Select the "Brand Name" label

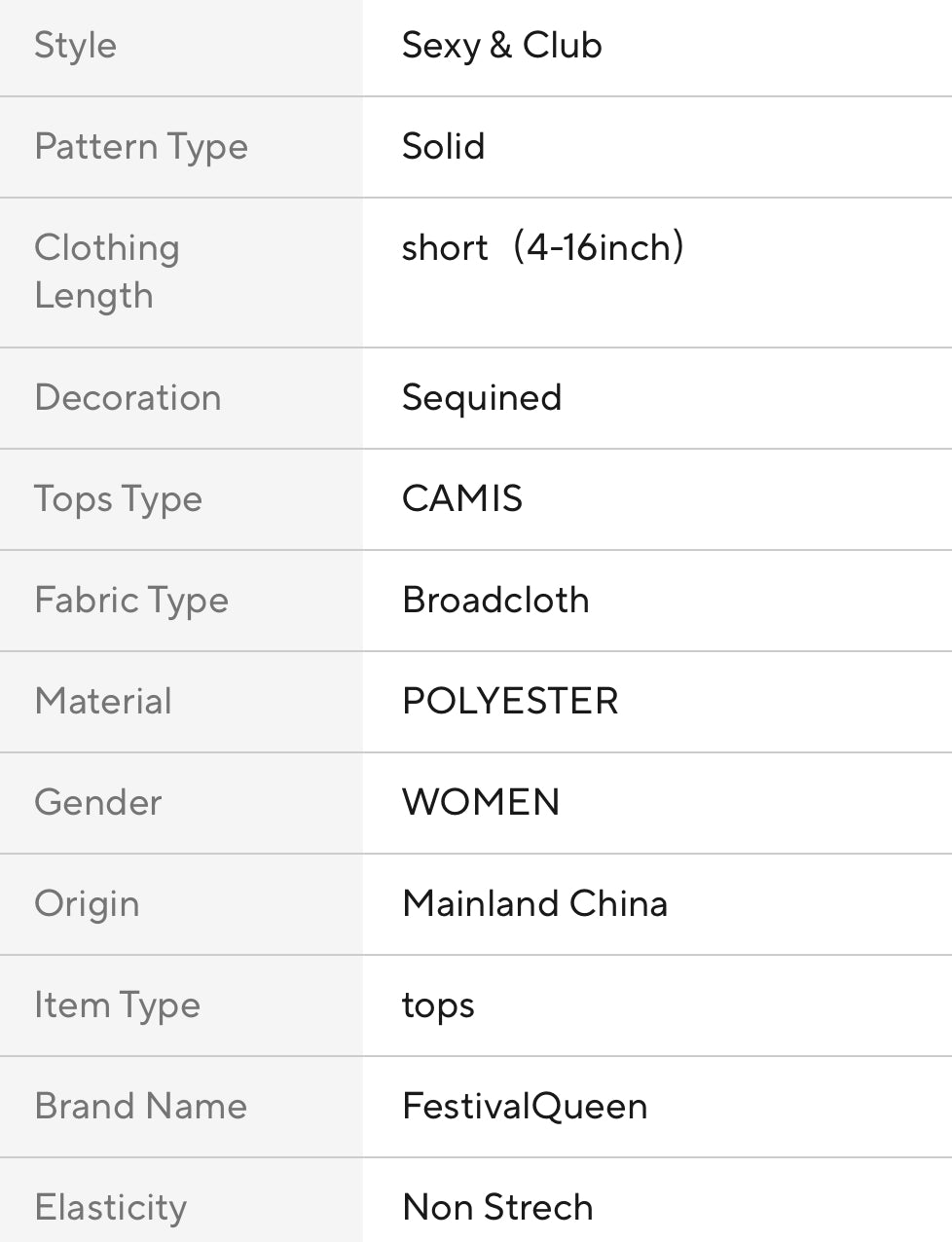tap(141, 1107)
